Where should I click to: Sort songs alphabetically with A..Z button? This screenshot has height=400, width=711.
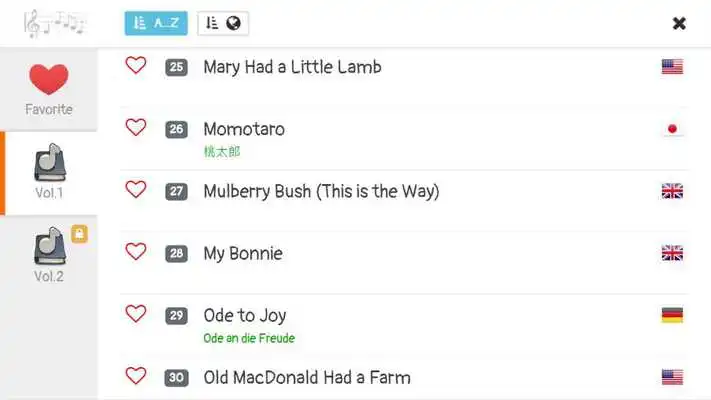click(156, 23)
